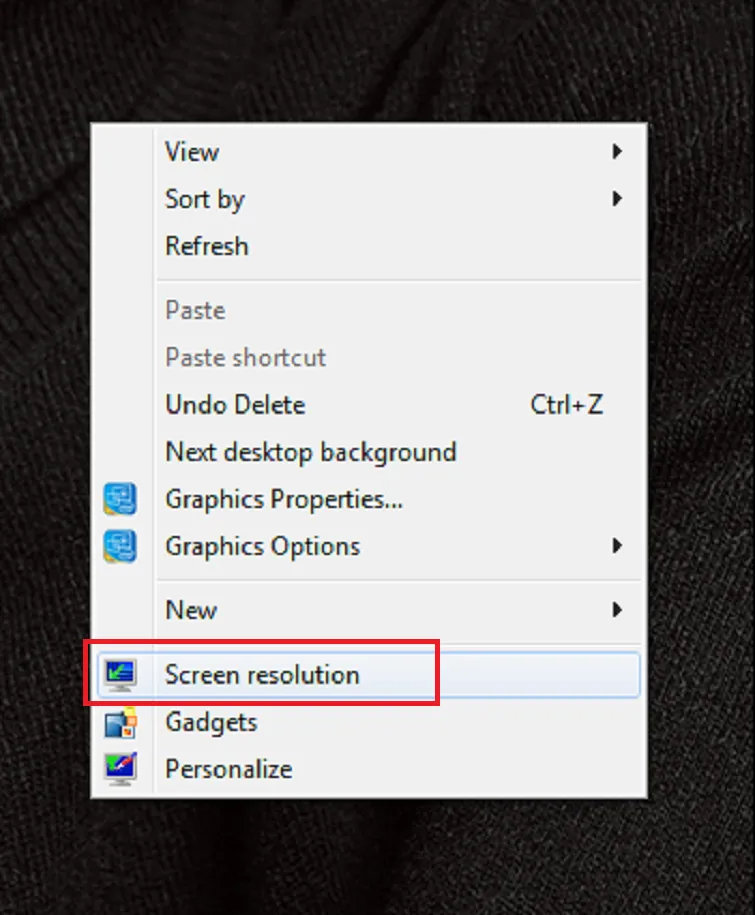The image size is (755, 915).
Task: Click the monitor icon beside Screen resolution
Action: (x=120, y=674)
